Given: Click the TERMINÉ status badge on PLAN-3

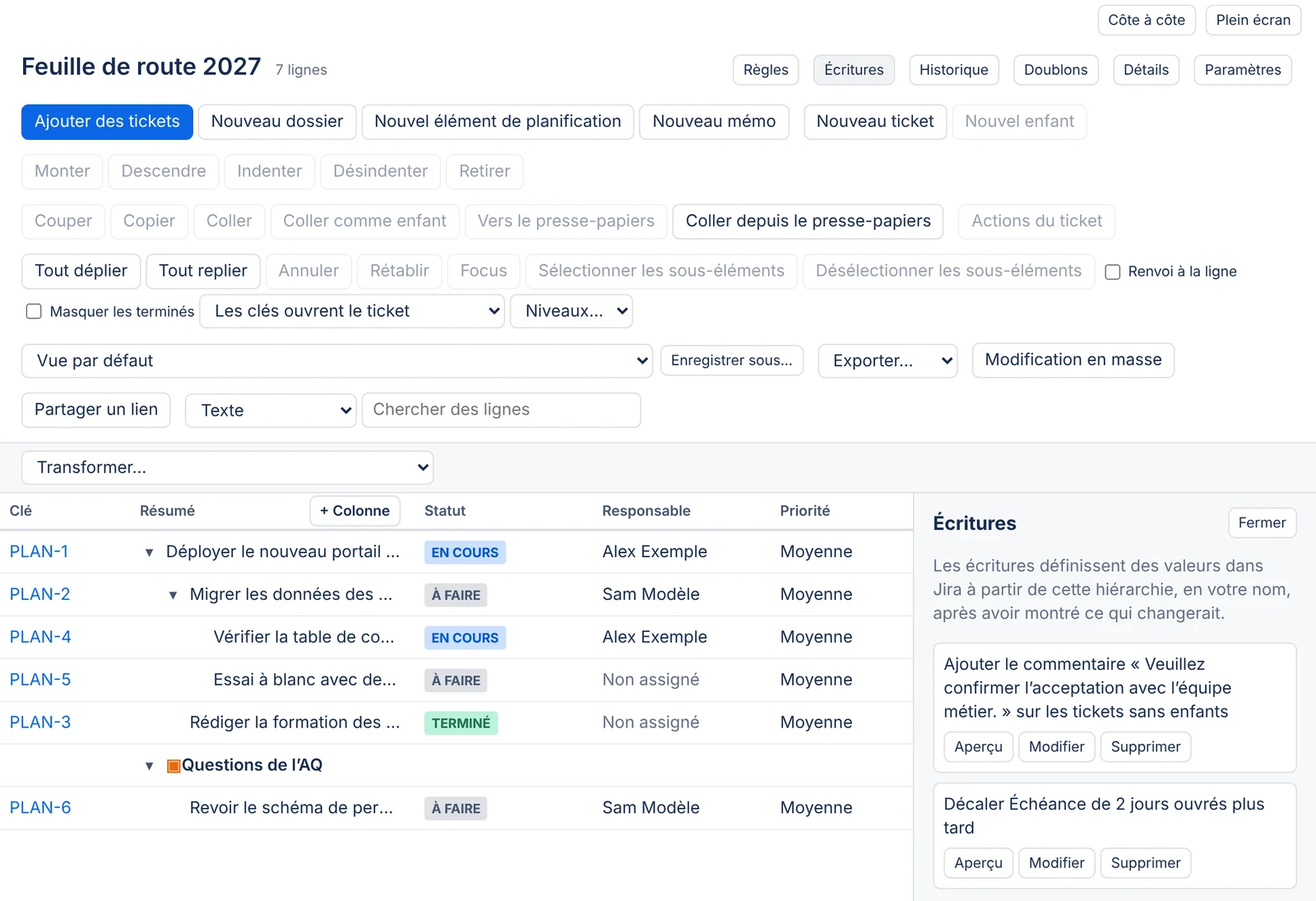Looking at the screenshot, I should pyautogui.click(x=461, y=723).
